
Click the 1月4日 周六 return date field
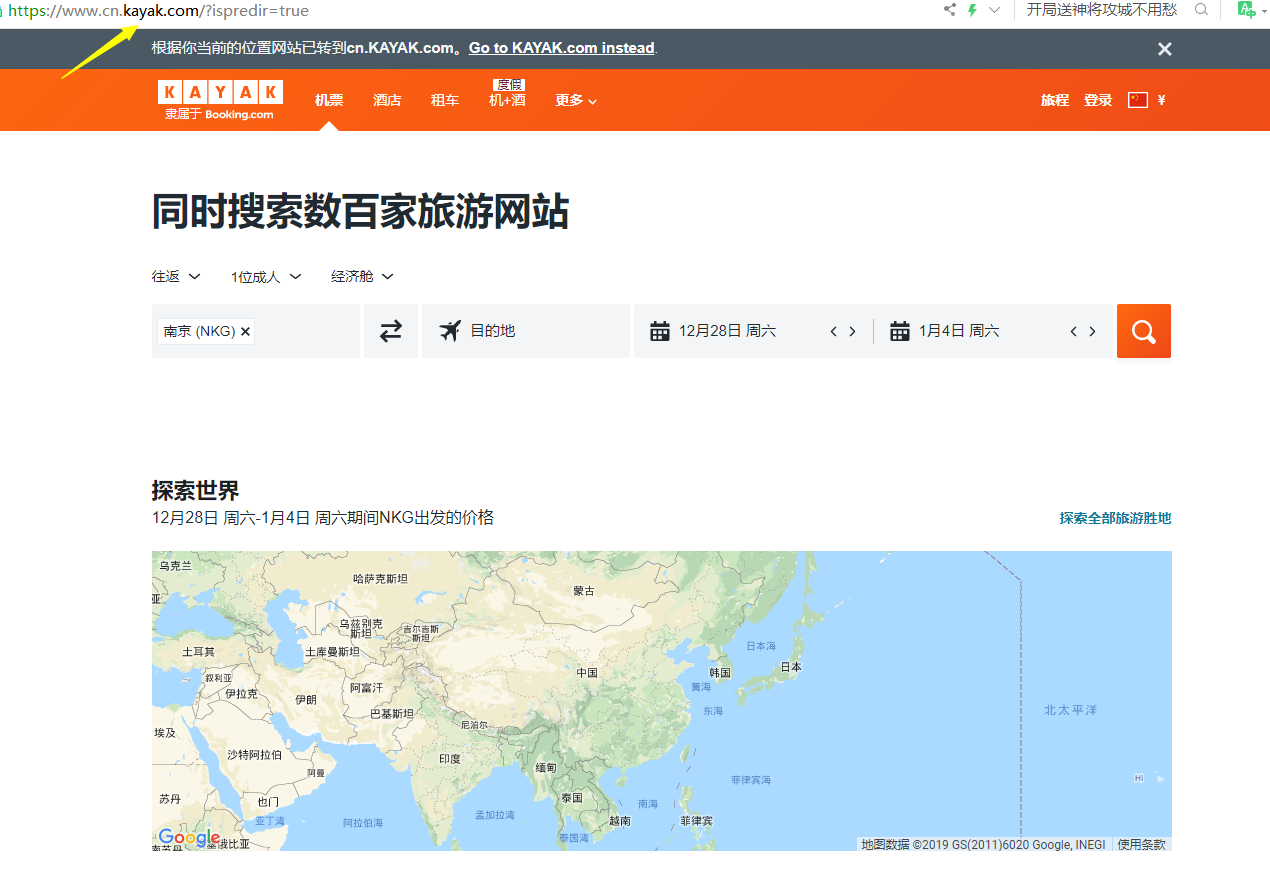(959, 331)
